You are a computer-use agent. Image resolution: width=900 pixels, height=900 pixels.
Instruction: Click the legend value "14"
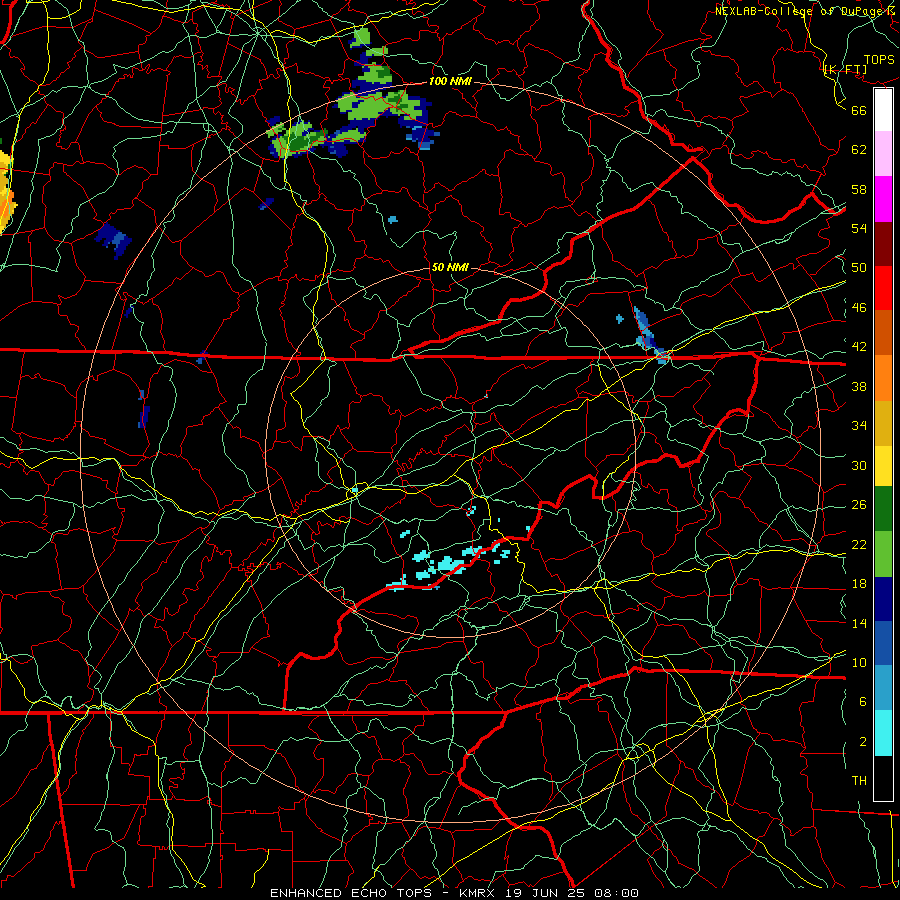coord(859,623)
